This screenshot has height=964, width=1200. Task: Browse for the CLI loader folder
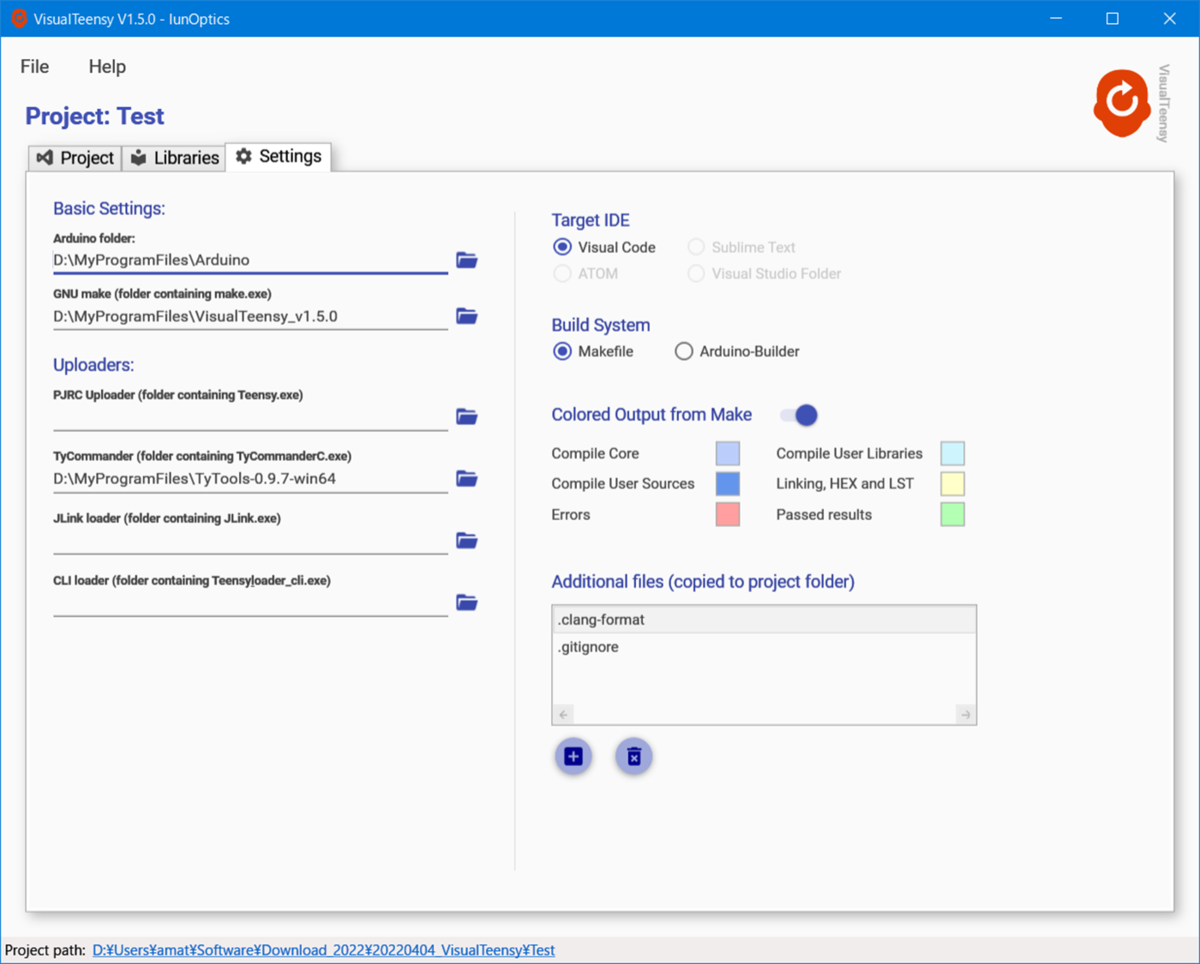coord(467,602)
